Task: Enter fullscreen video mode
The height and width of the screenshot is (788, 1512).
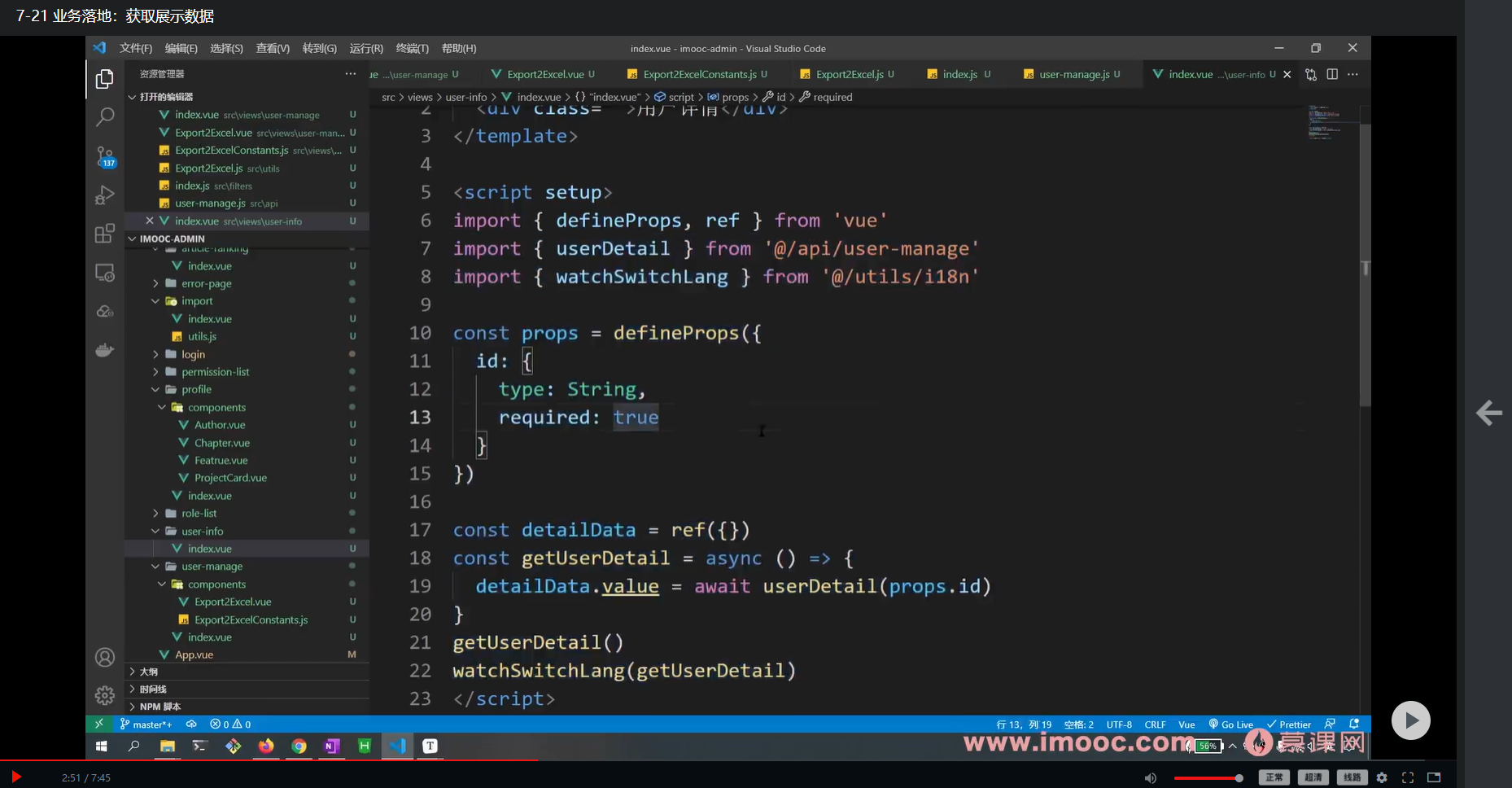Action: pos(1408,777)
